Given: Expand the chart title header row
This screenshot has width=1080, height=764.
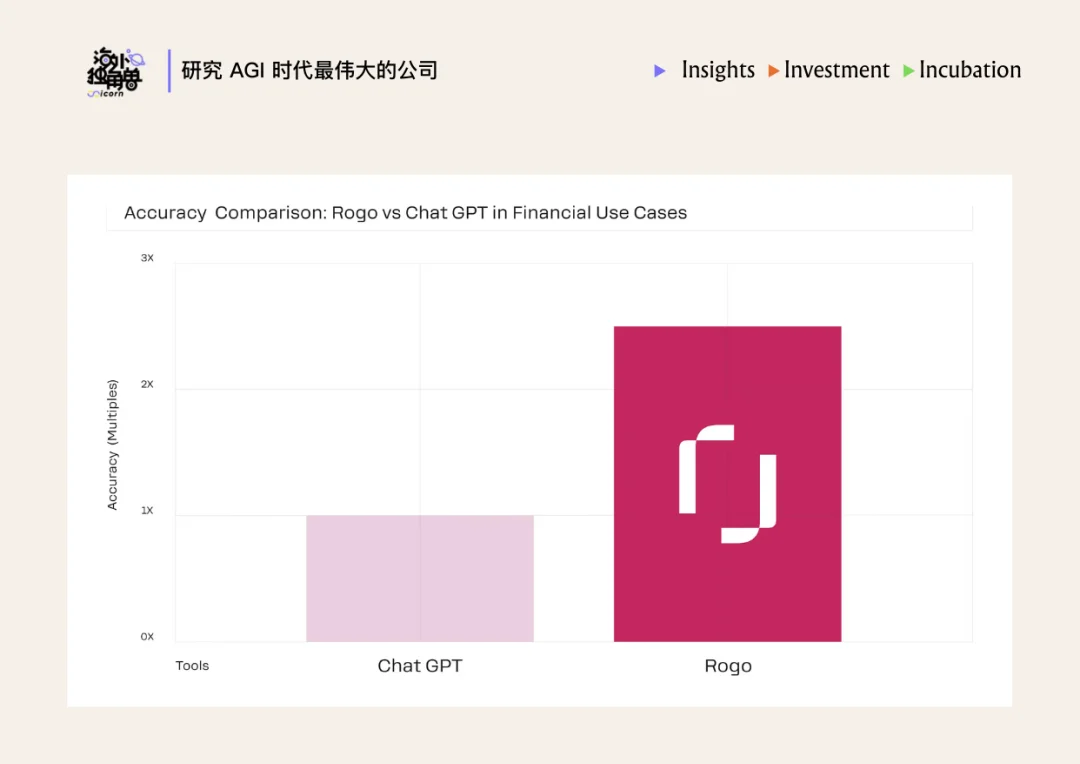Looking at the screenshot, I should pyautogui.click(x=540, y=213).
